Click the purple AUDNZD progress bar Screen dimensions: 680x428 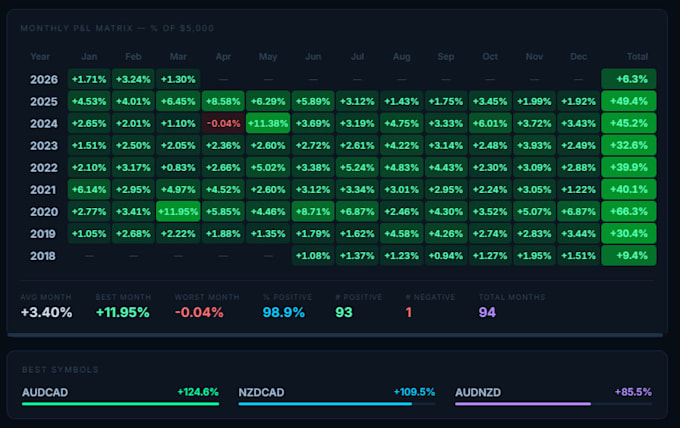tap(523, 404)
